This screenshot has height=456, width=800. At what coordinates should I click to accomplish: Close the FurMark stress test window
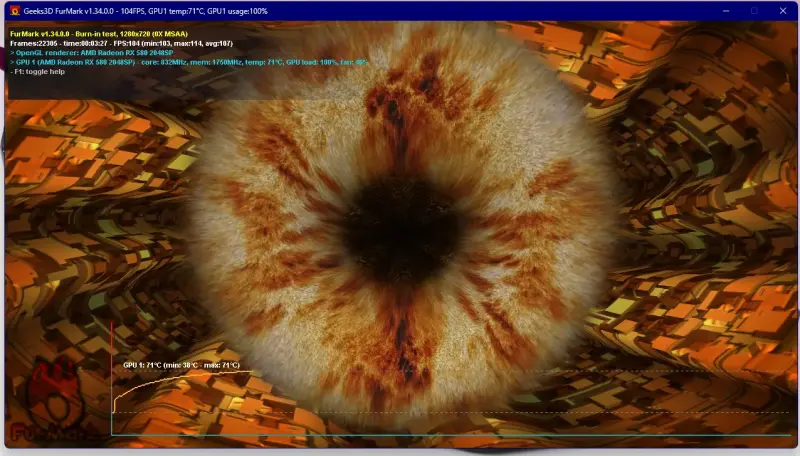click(x=782, y=10)
